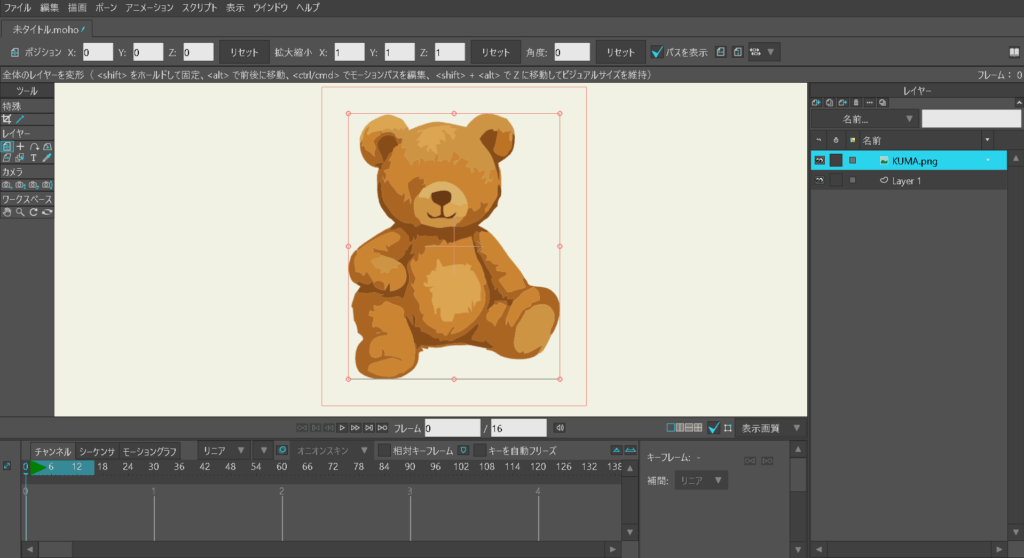
Task: Pick the Hand pan workspace tool
Action: (x=7, y=211)
